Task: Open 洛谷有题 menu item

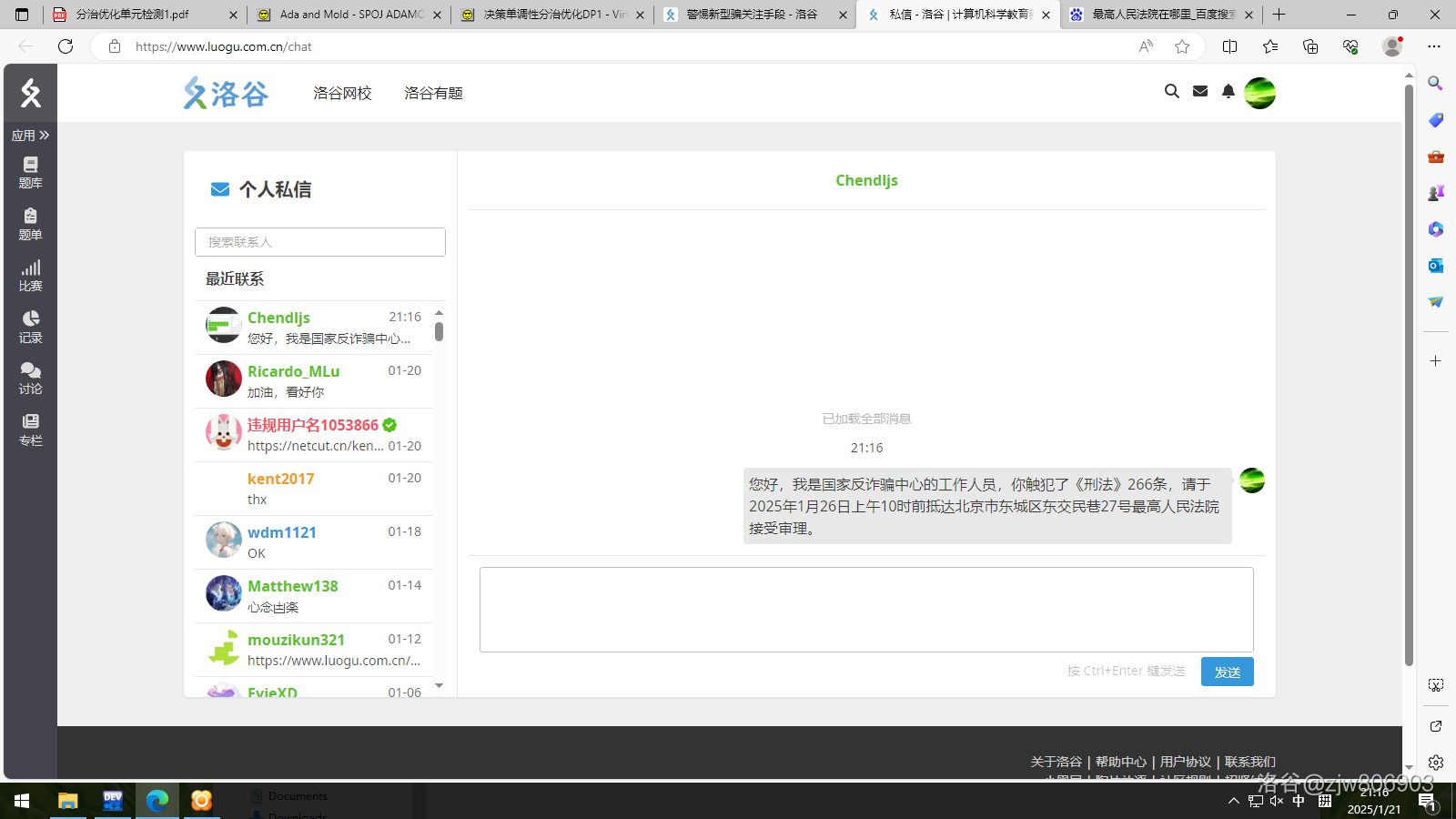Action: click(433, 93)
